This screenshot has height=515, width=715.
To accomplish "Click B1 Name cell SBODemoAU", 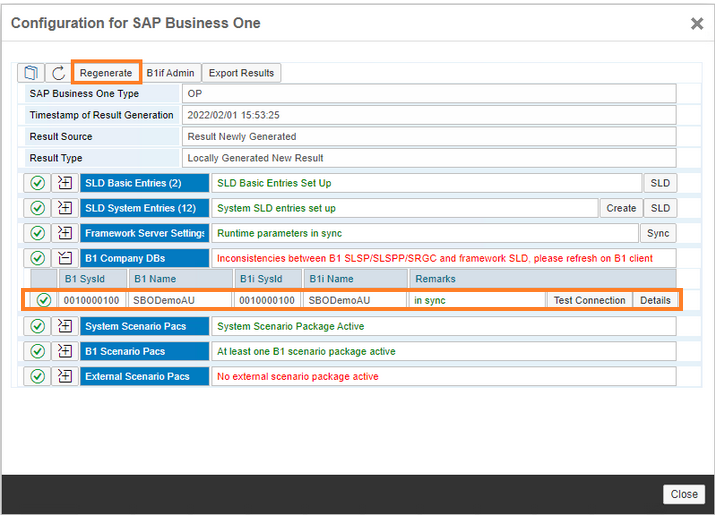I will pos(181,300).
